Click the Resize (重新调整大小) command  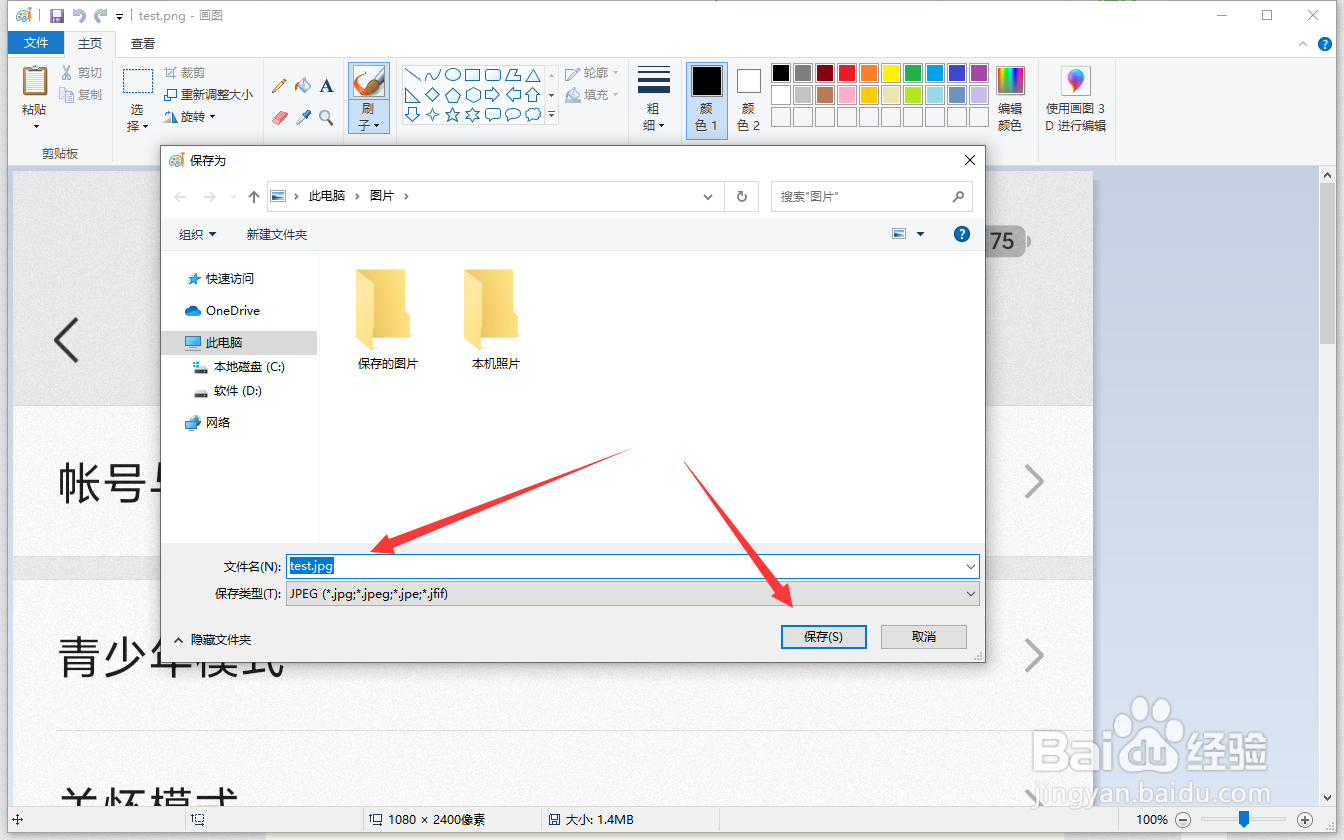[208, 95]
